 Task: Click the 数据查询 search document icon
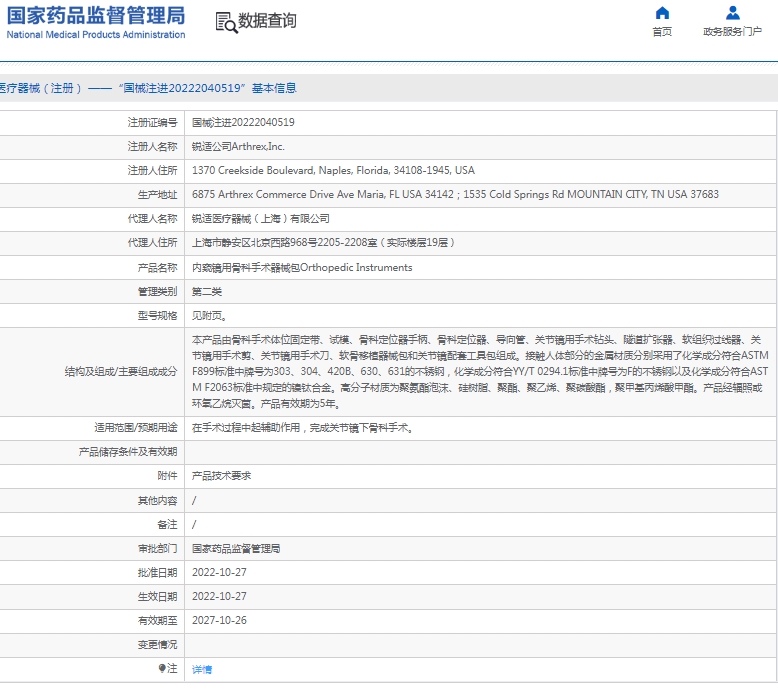coord(226,22)
